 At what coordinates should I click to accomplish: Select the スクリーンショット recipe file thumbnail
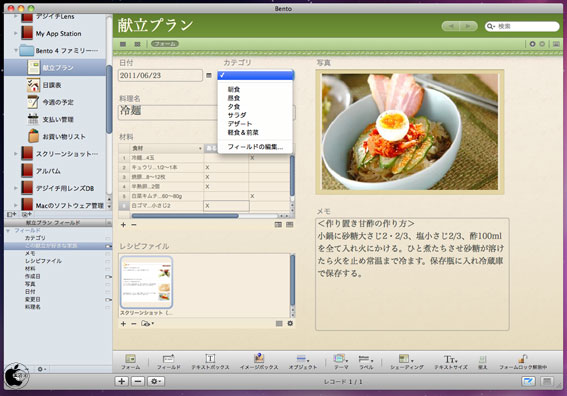click(146, 282)
